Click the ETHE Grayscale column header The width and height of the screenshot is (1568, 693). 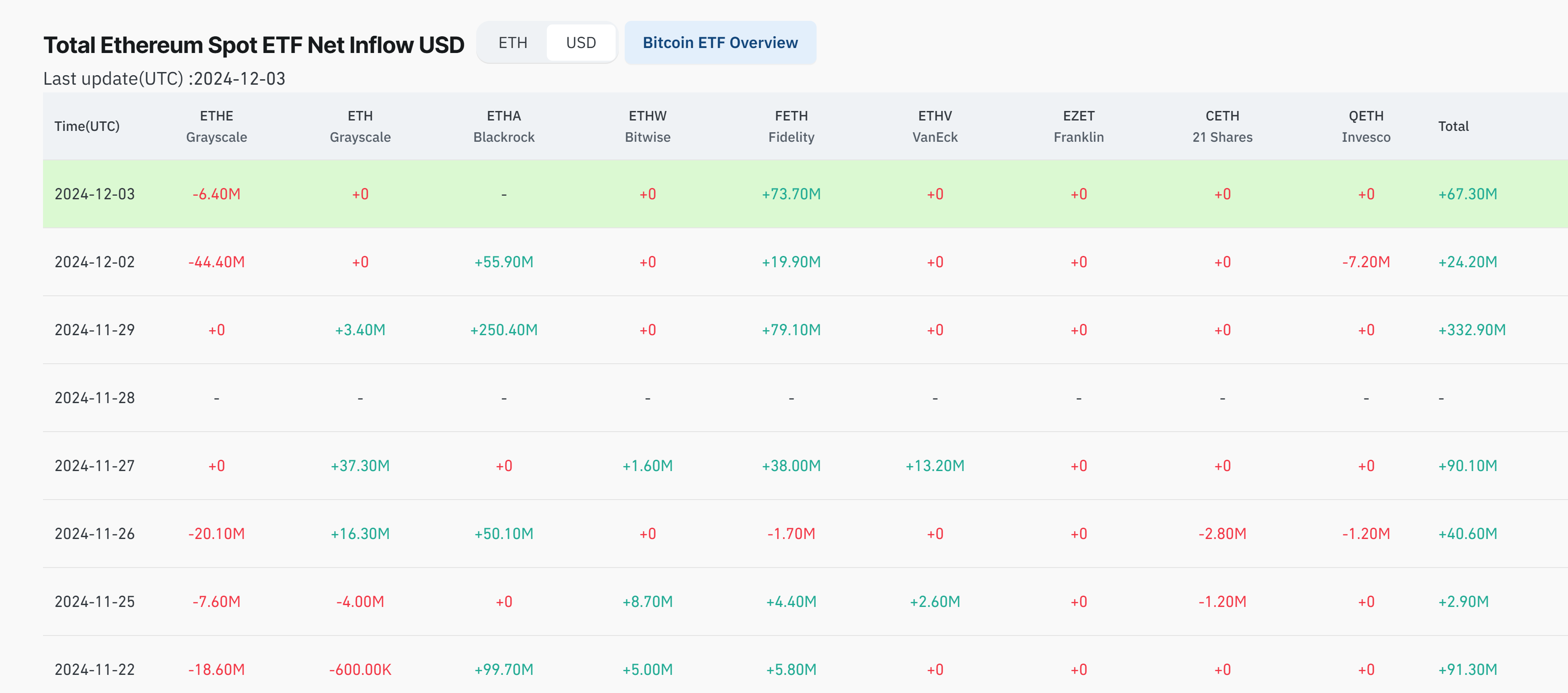coord(216,126)
